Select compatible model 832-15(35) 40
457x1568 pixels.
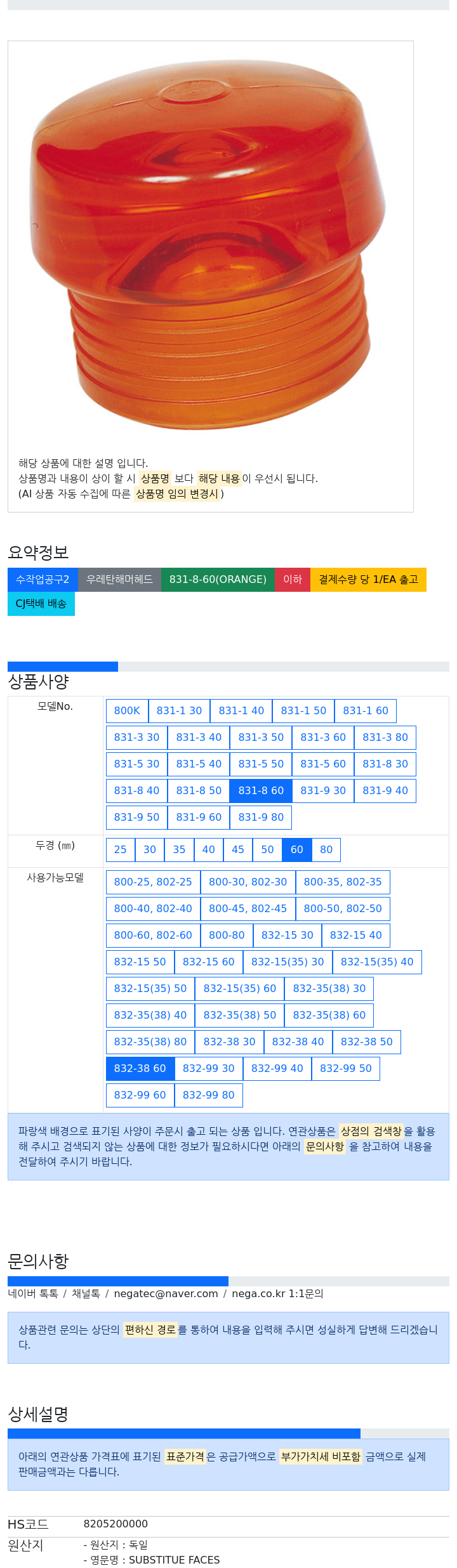point(377,962)
